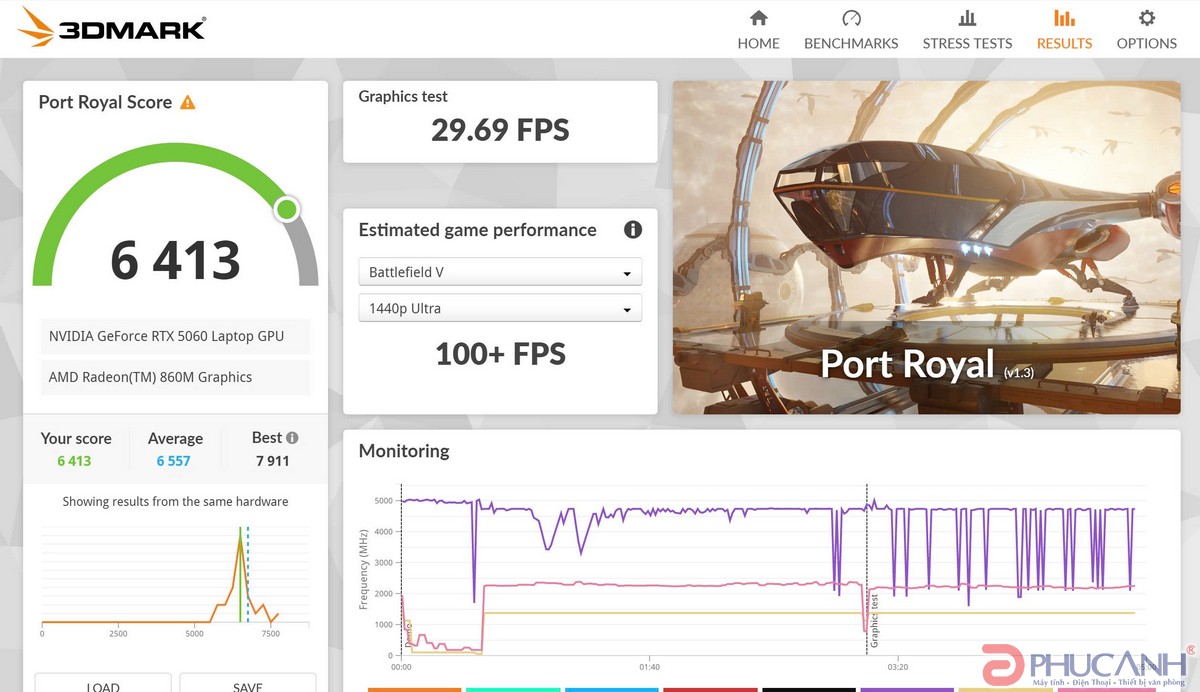Open the BENCHMARKS menu item
The height and width of the screenshot is (692, 1200).
851,43
